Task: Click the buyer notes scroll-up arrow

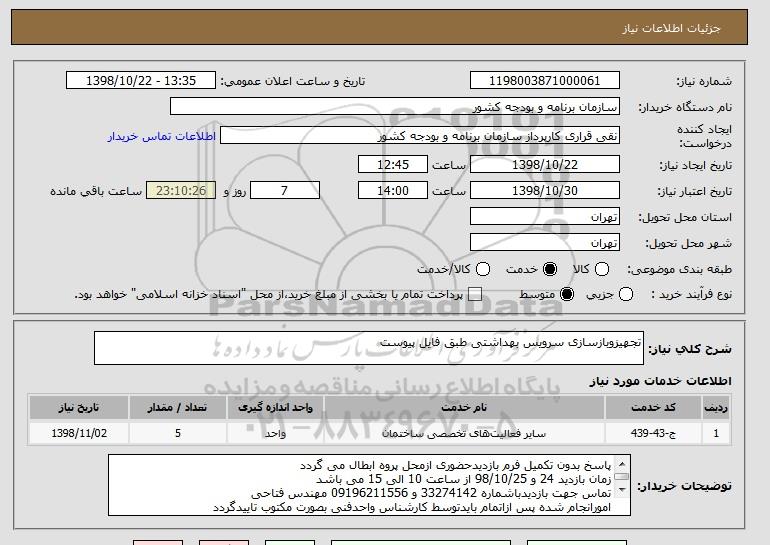Action: [x=622, y=464]
